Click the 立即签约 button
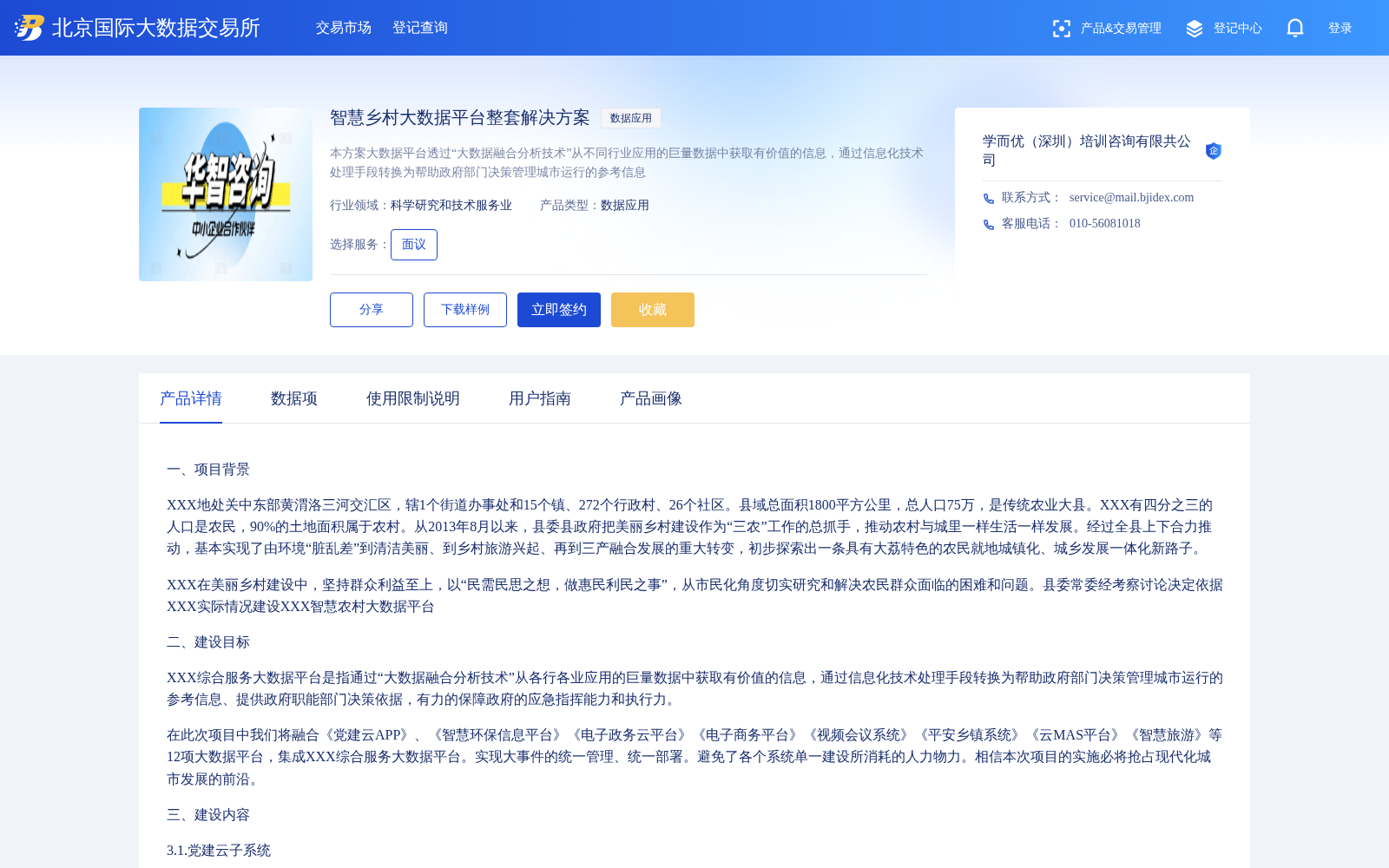The width and height of the screenshot is (1389, 868). click(x=559, y=310)
